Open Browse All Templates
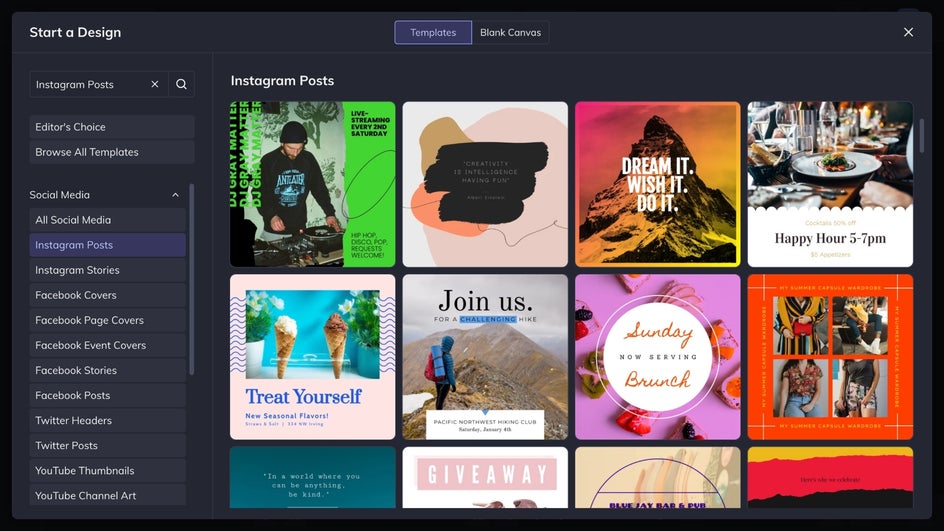The width and height of the screenshot is (944, 531). tap(112, 152)
